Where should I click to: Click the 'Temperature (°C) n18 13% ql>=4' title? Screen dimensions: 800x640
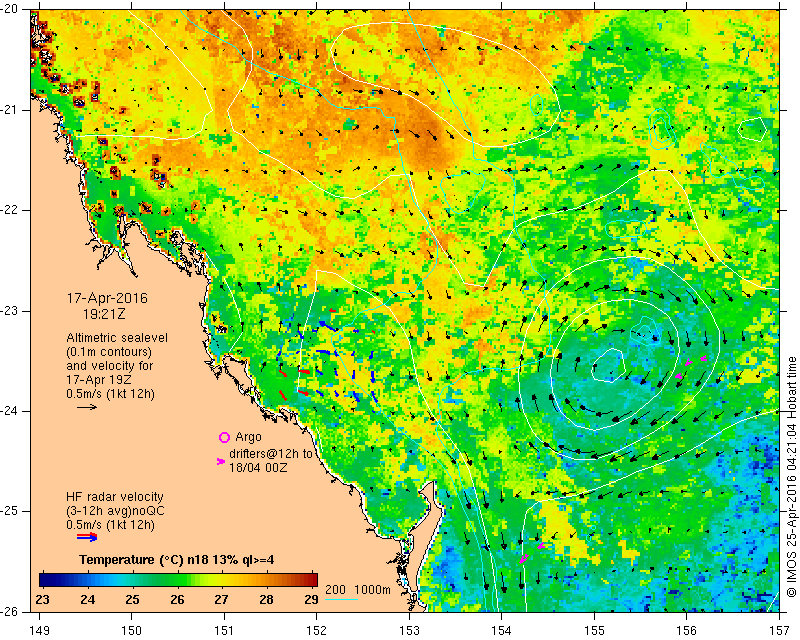[x=177, y=560]
